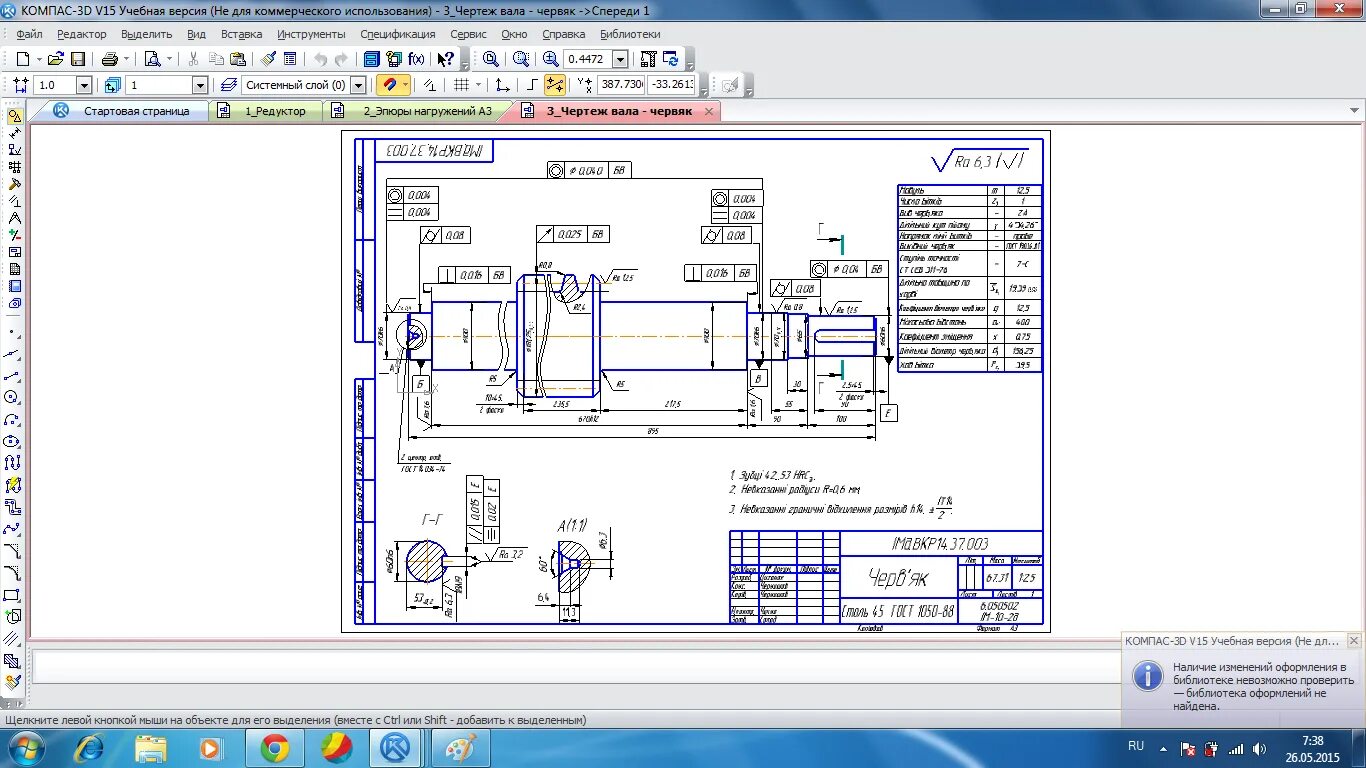Copy selected objects
The width and height of the screenshot is (1366, 768).
(216, 59)
